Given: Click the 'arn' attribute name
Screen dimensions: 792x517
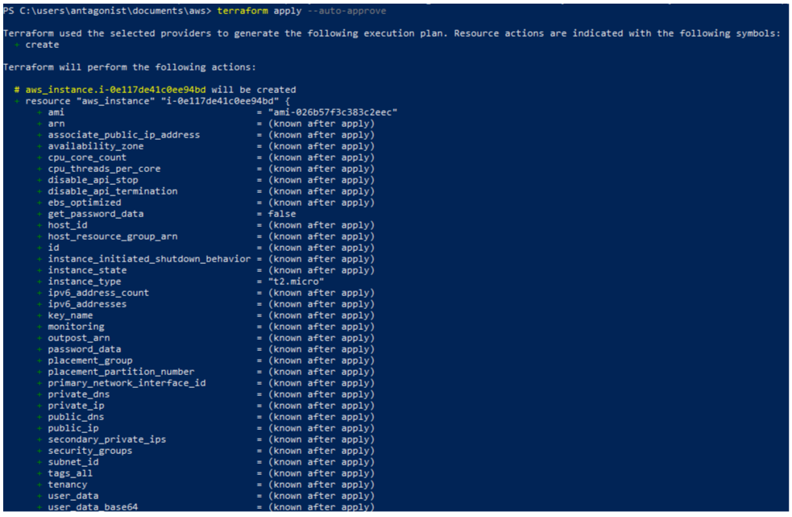Looking at the screenshot, I should pos(56,123).
